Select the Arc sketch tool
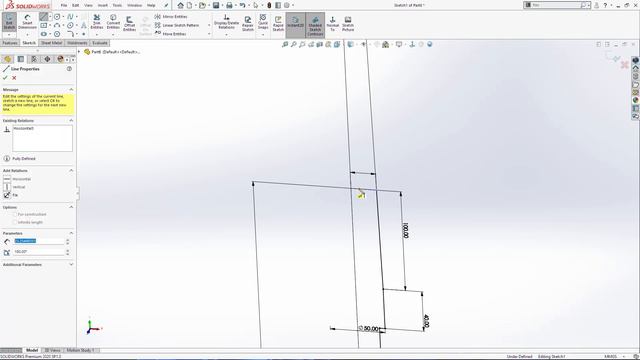The height and width of the screenshot is (360, 640). click(x=57, y=25)
